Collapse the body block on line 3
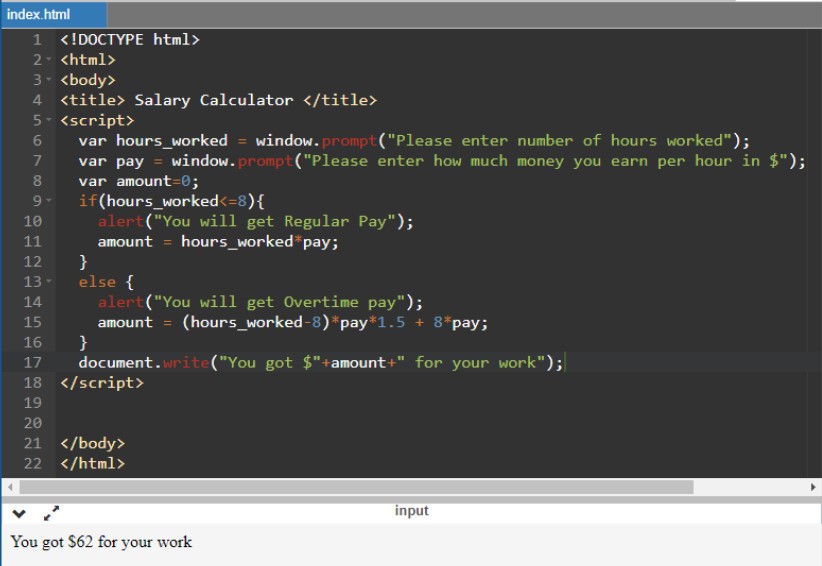Image resolution: width=822 pixels, height=566 pixels. 49,80
